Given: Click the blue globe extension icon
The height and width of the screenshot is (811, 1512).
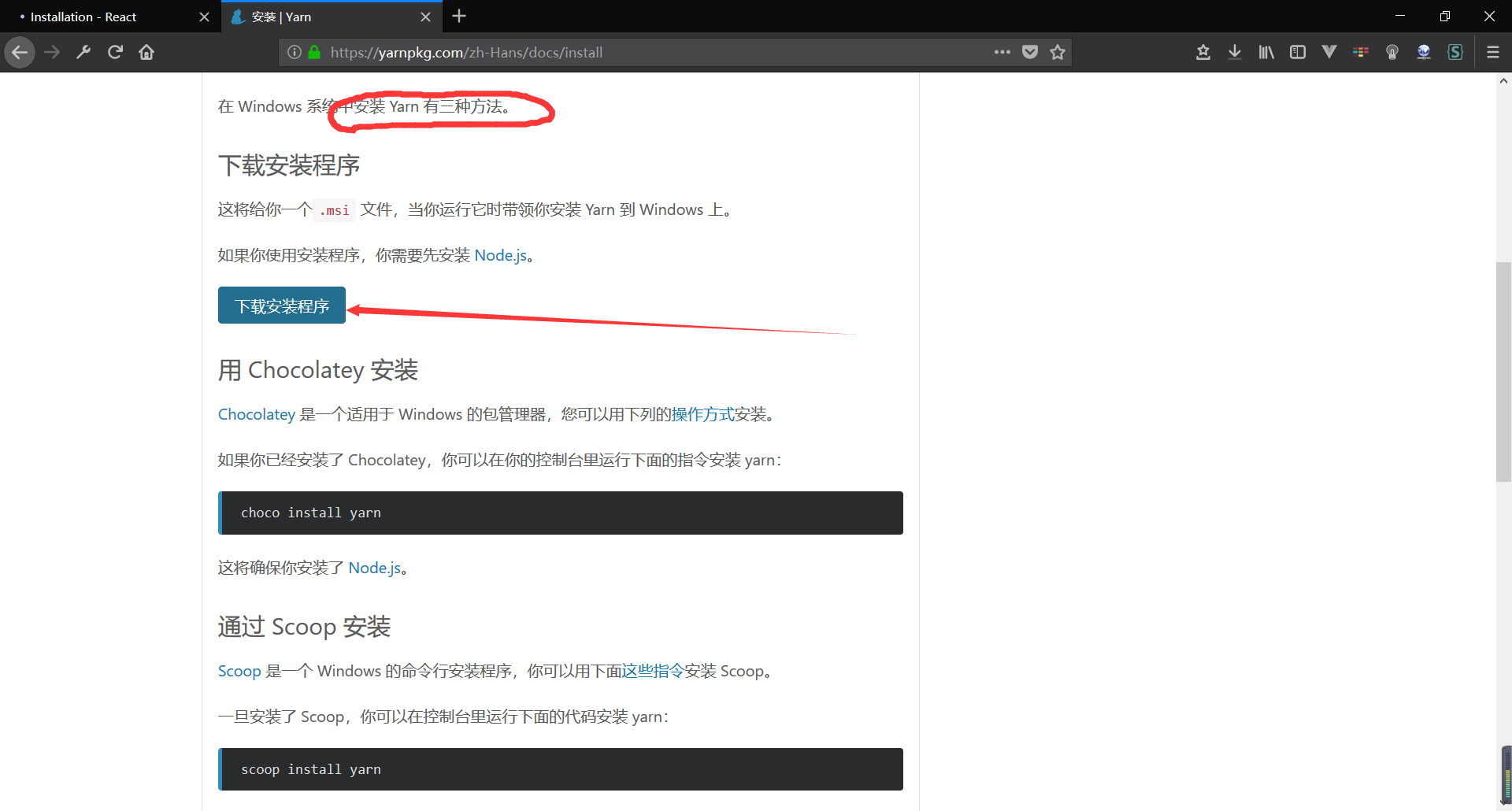Looking at the screenshot, I should tap(1424, 53).
